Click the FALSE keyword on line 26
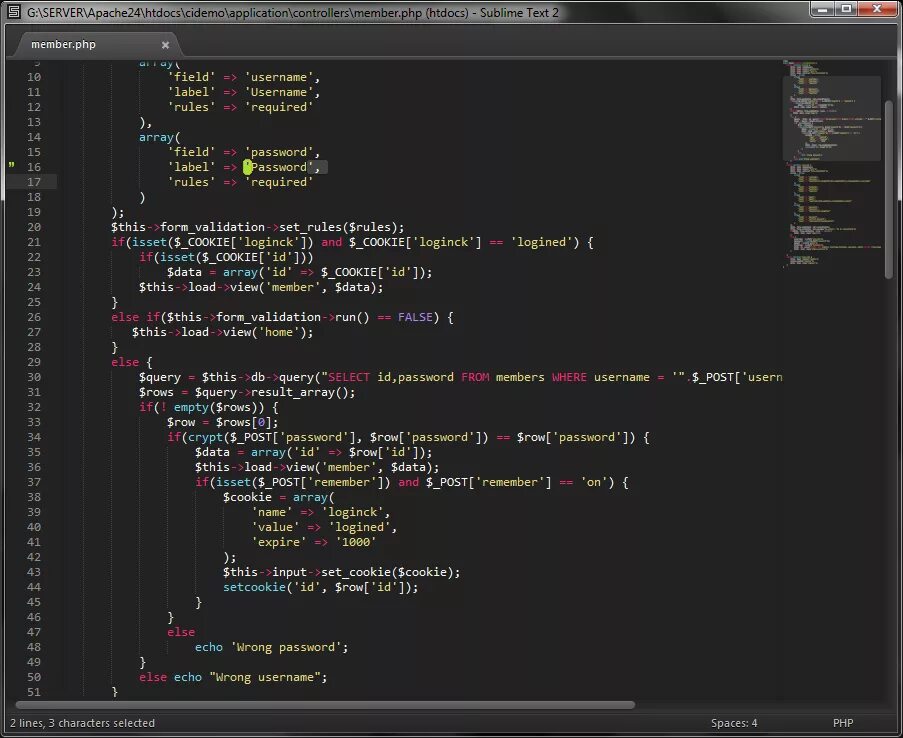 (x=415, y=316)
